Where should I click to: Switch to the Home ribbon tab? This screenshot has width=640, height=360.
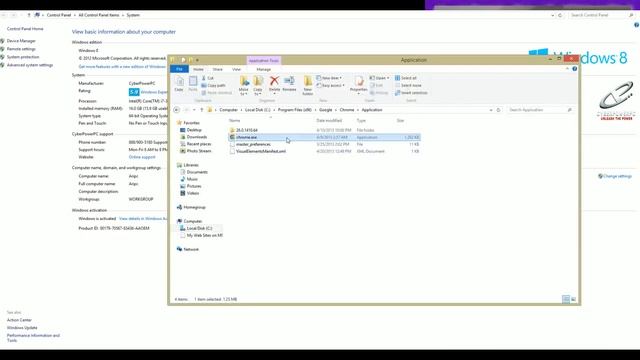198,69
